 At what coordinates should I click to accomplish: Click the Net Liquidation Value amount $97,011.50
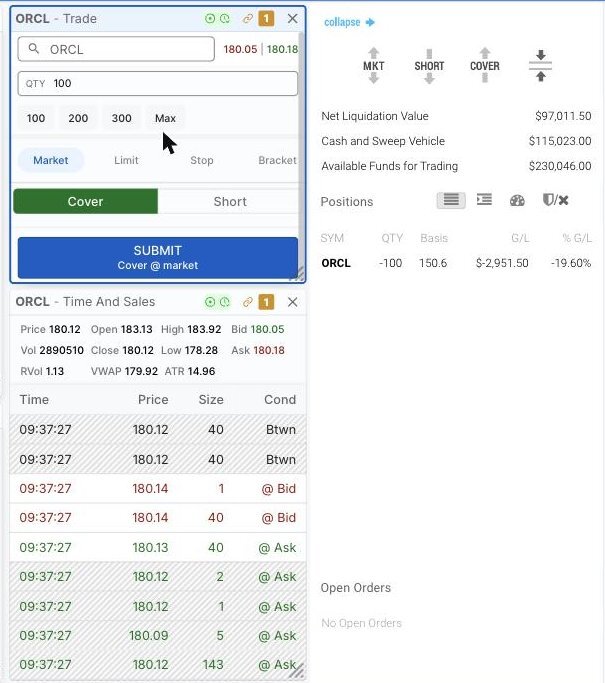[x=563, y=116]
